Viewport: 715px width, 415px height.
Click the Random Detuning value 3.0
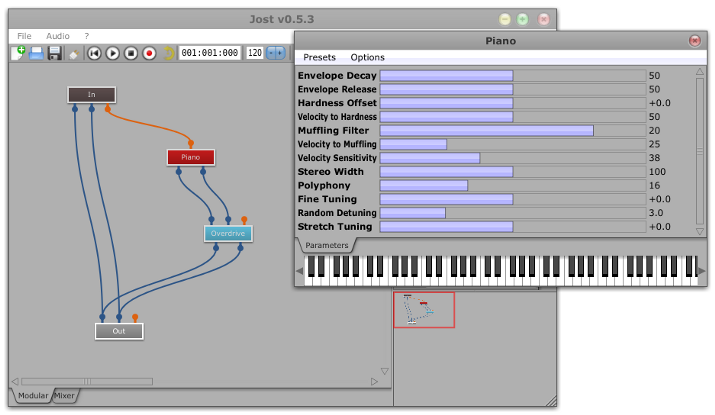point(656,213)
